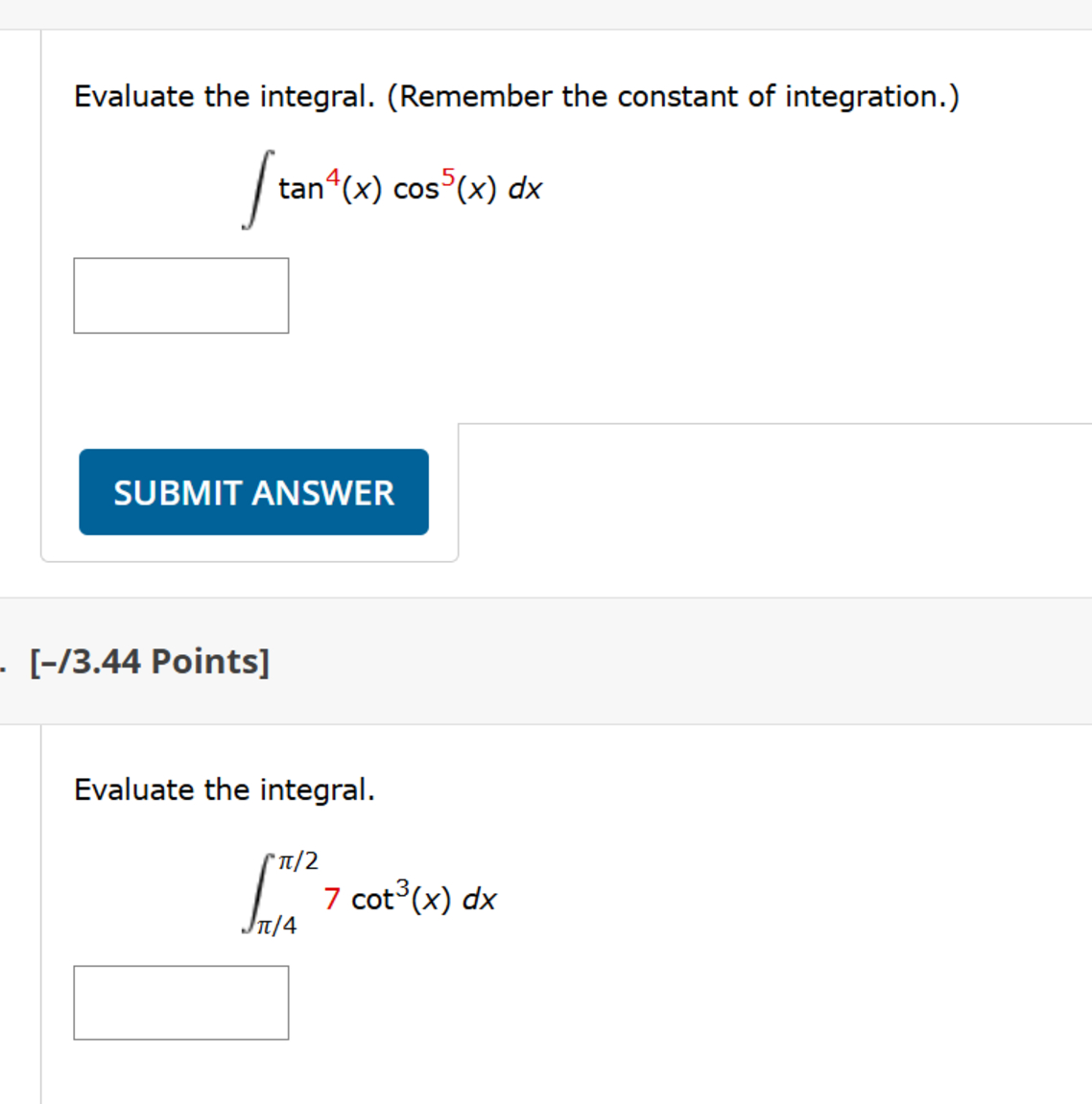Click the red coefficient 7 in the integrand
Viewport: 1092px width, 1104px height.
coord(331,899)
